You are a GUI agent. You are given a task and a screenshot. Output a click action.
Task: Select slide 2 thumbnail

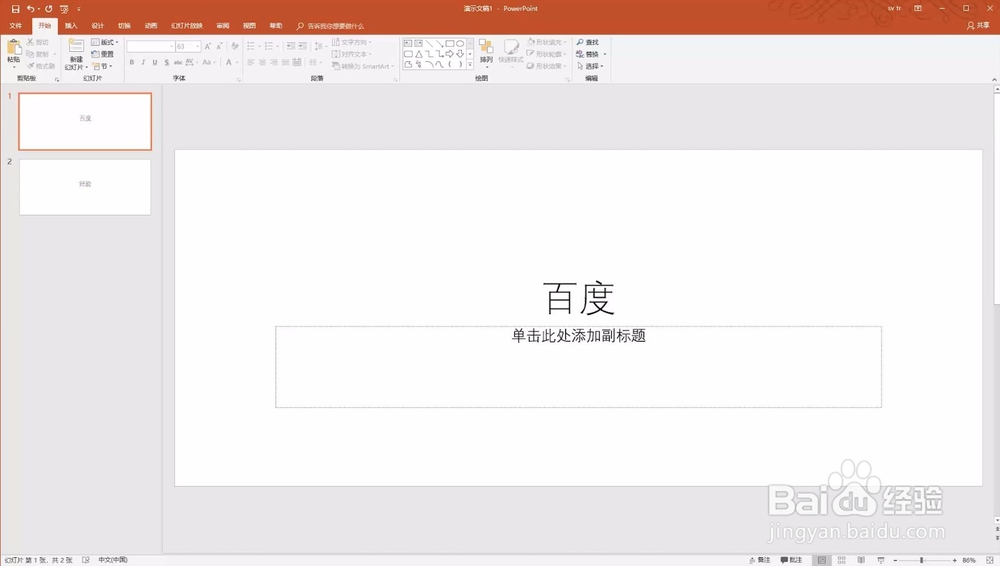(x=85, y=187)
